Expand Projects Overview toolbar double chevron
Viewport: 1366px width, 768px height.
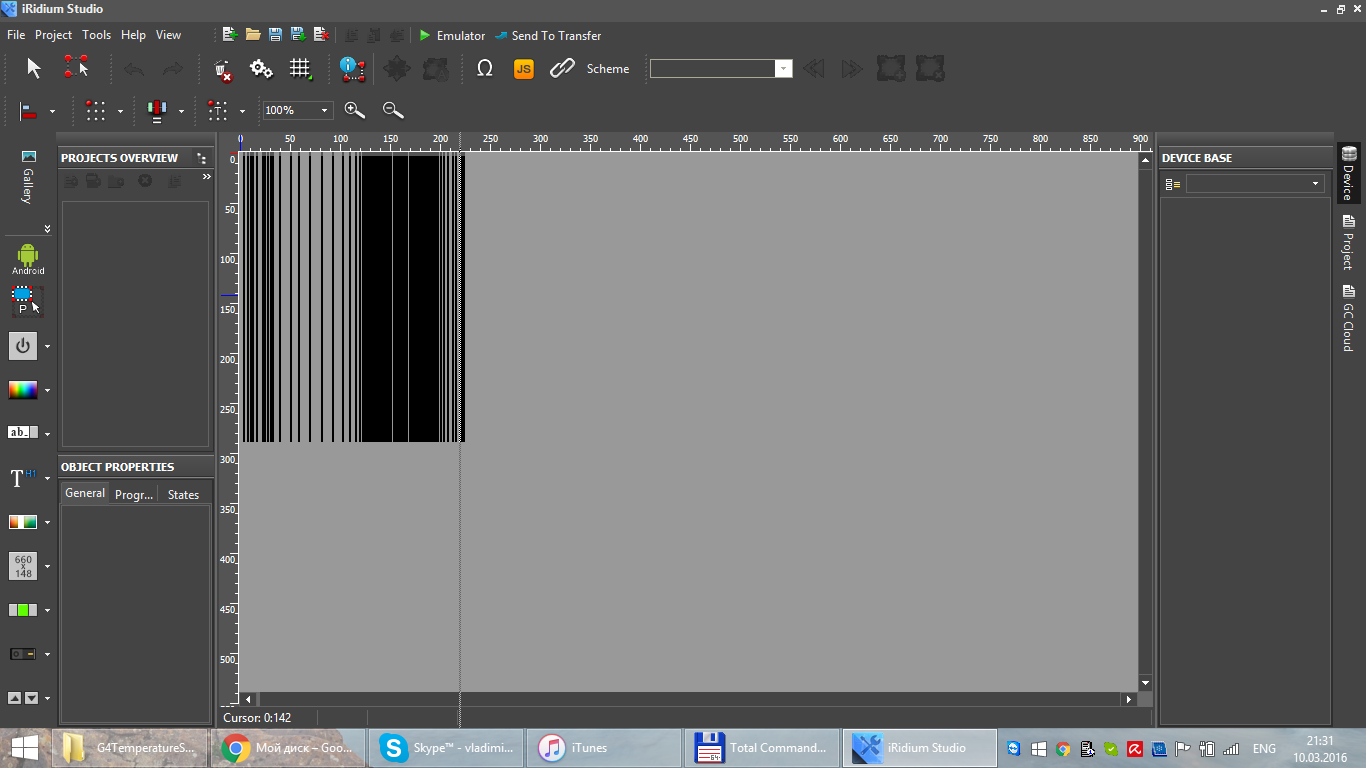(207, 177)
